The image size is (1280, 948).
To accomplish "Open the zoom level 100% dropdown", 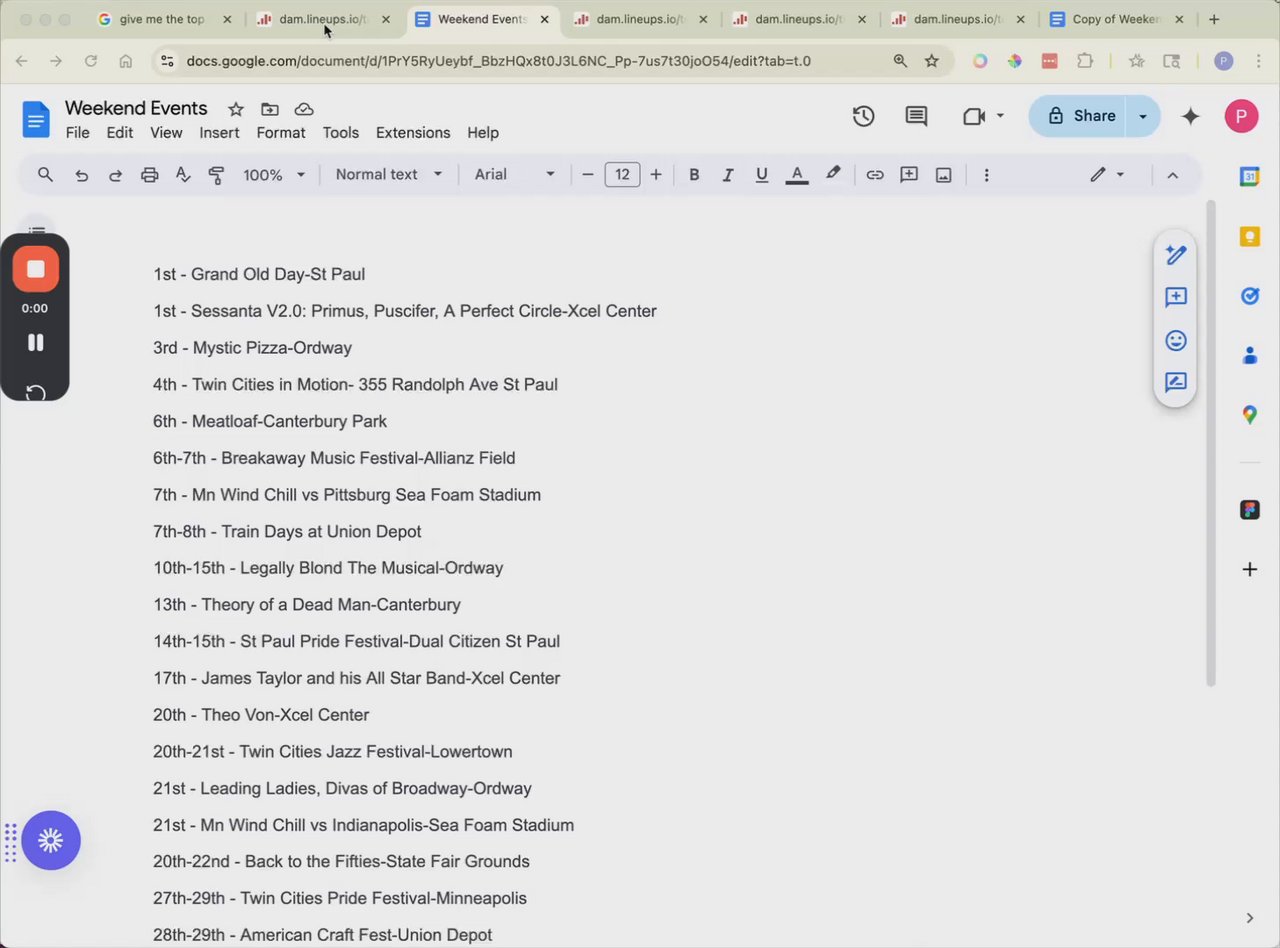I will (274, 175).
